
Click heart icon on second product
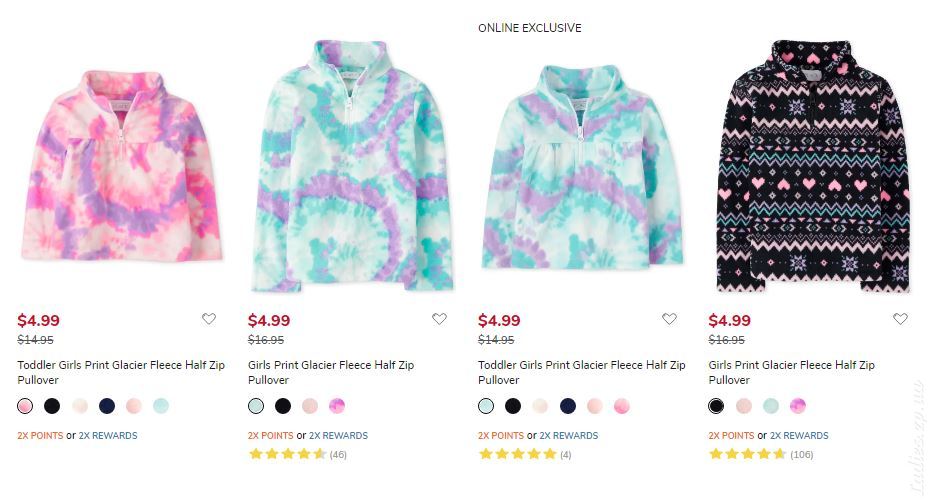point(439,319)
